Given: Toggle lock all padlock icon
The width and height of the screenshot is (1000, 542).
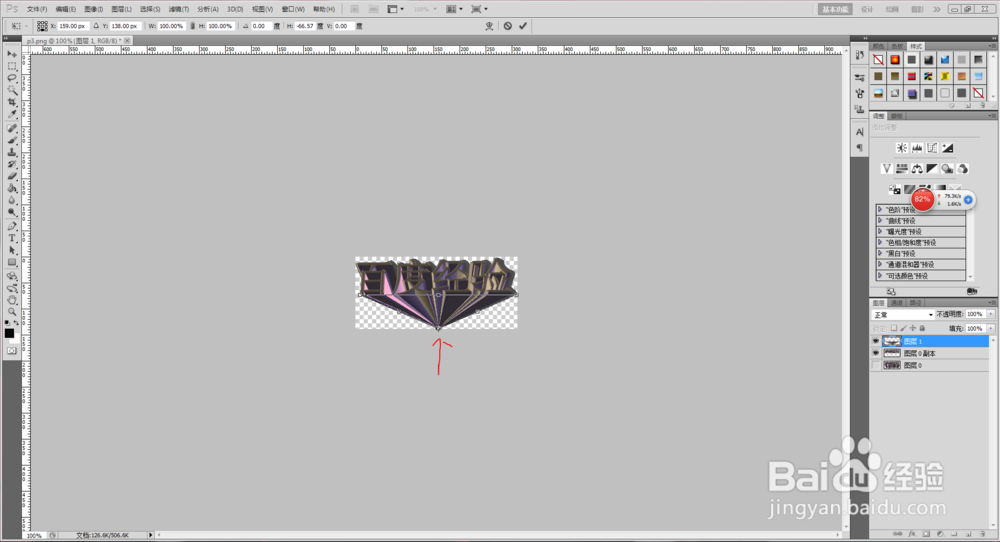Looking at the screenshot, I should pyautogui.click(x=922, y=328).
